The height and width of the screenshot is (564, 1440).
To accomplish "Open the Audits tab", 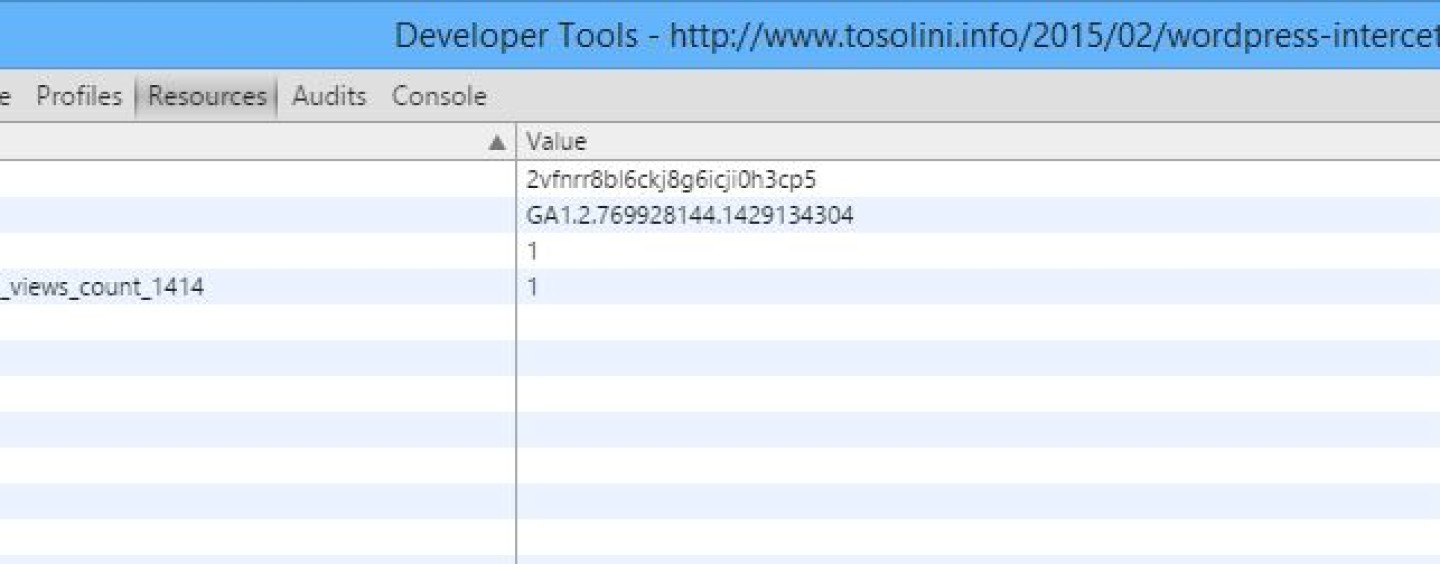I will click(329, 96).
